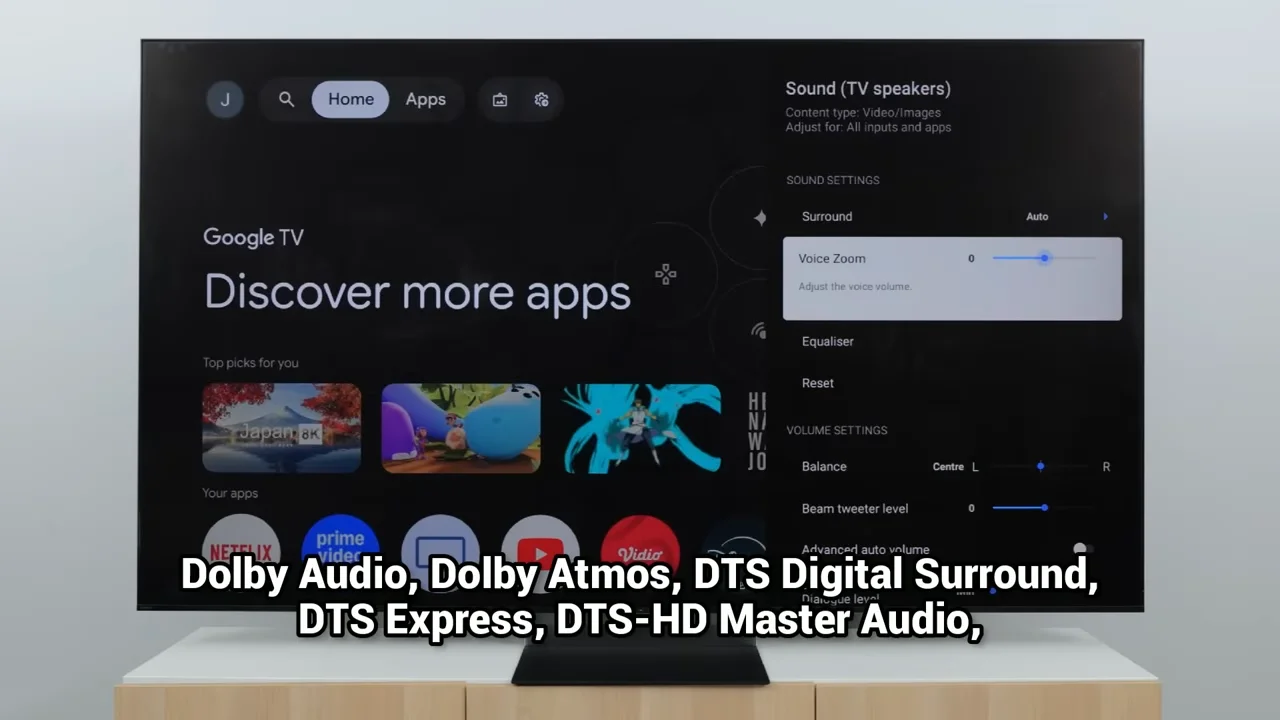Expand the Surround Auto arrow
The height and width of the screenshot is (720, 1280).
point(1106,216)
